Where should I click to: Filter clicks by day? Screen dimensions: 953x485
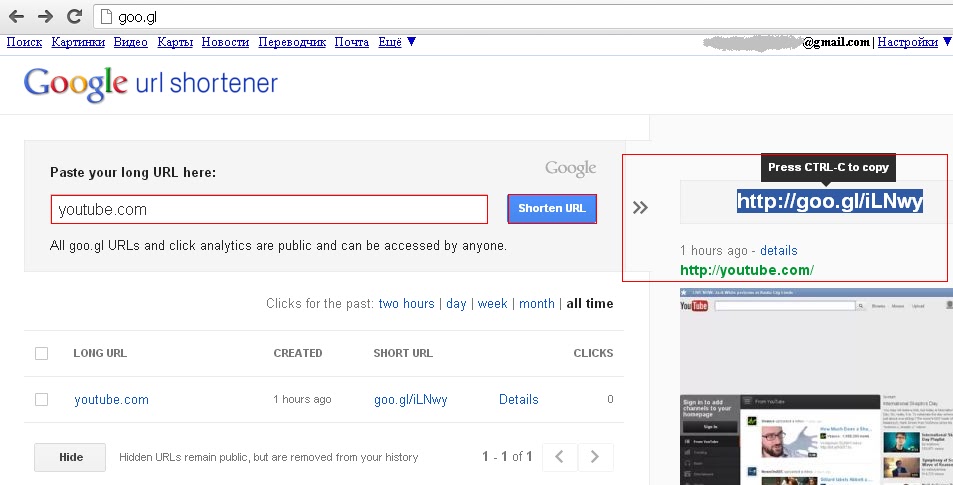456,303
